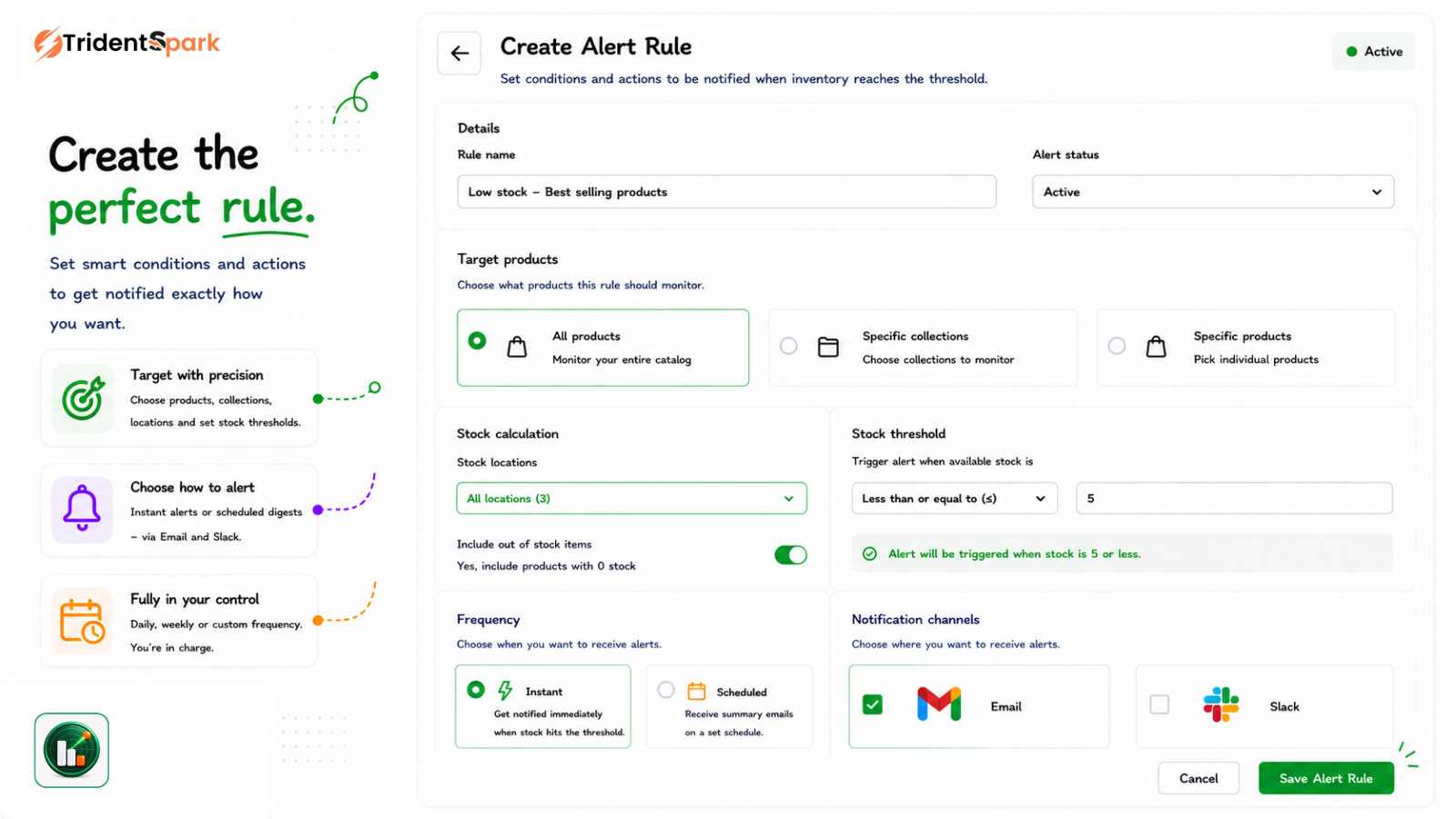Click the Specific collections folder icon
Viewport: 1456px width, 819px height.
click(x=828, y=347)
